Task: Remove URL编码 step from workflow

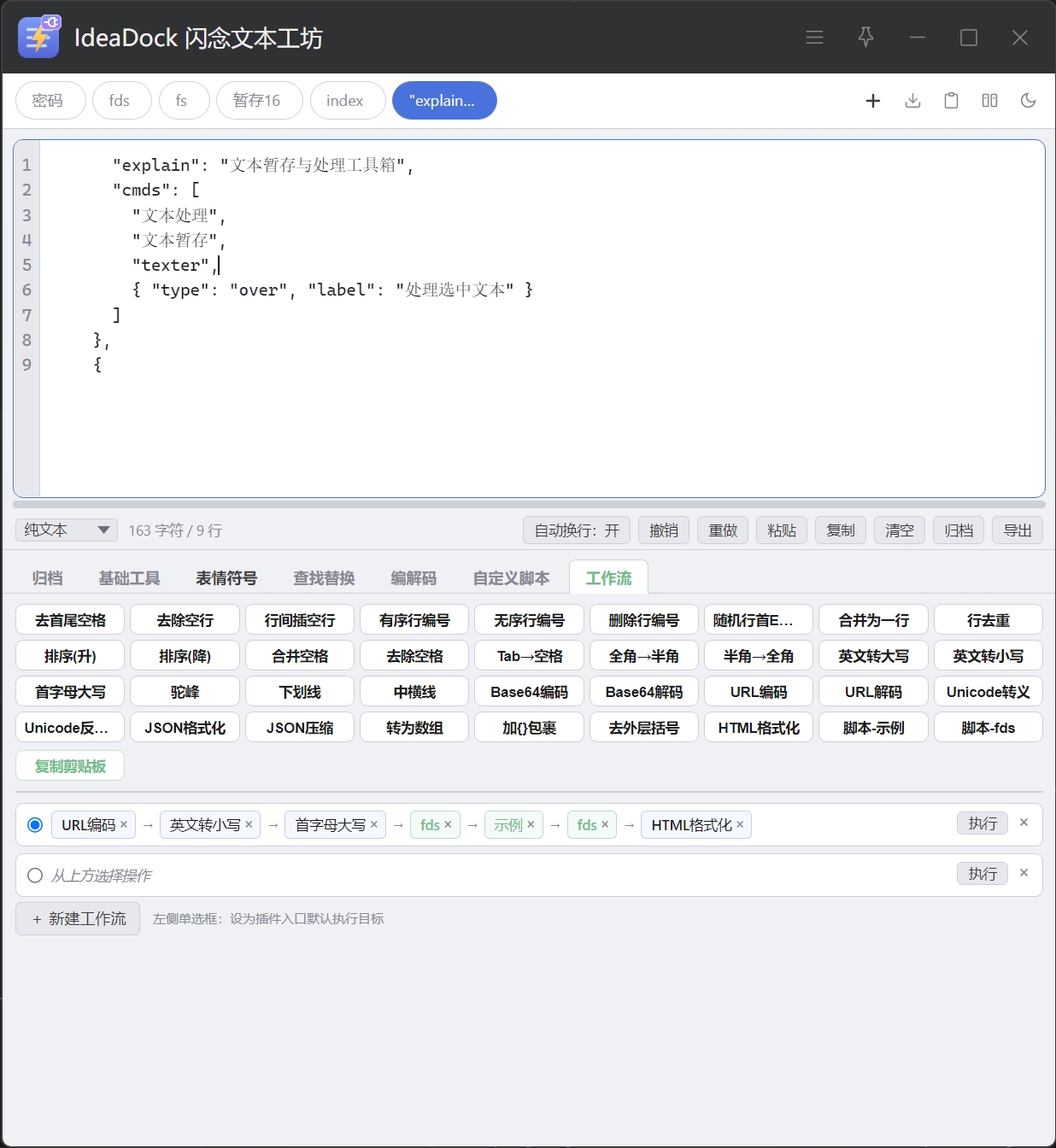Action: coord(124,824)
